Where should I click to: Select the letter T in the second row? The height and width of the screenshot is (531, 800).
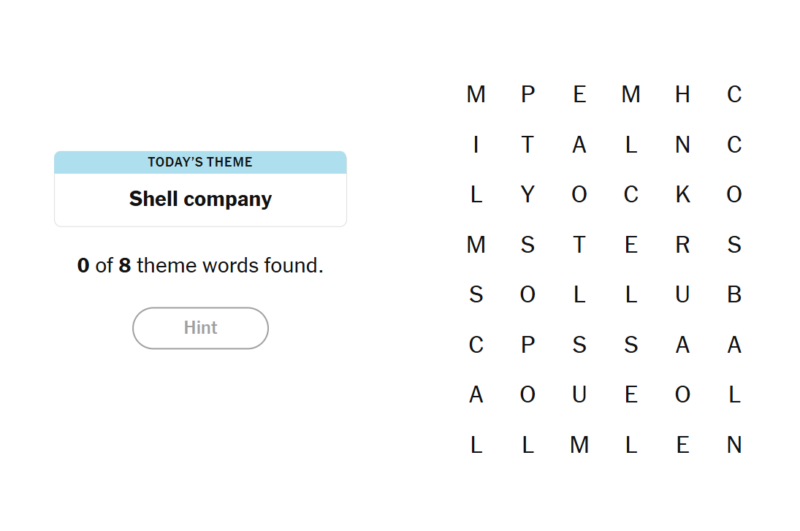528,145
